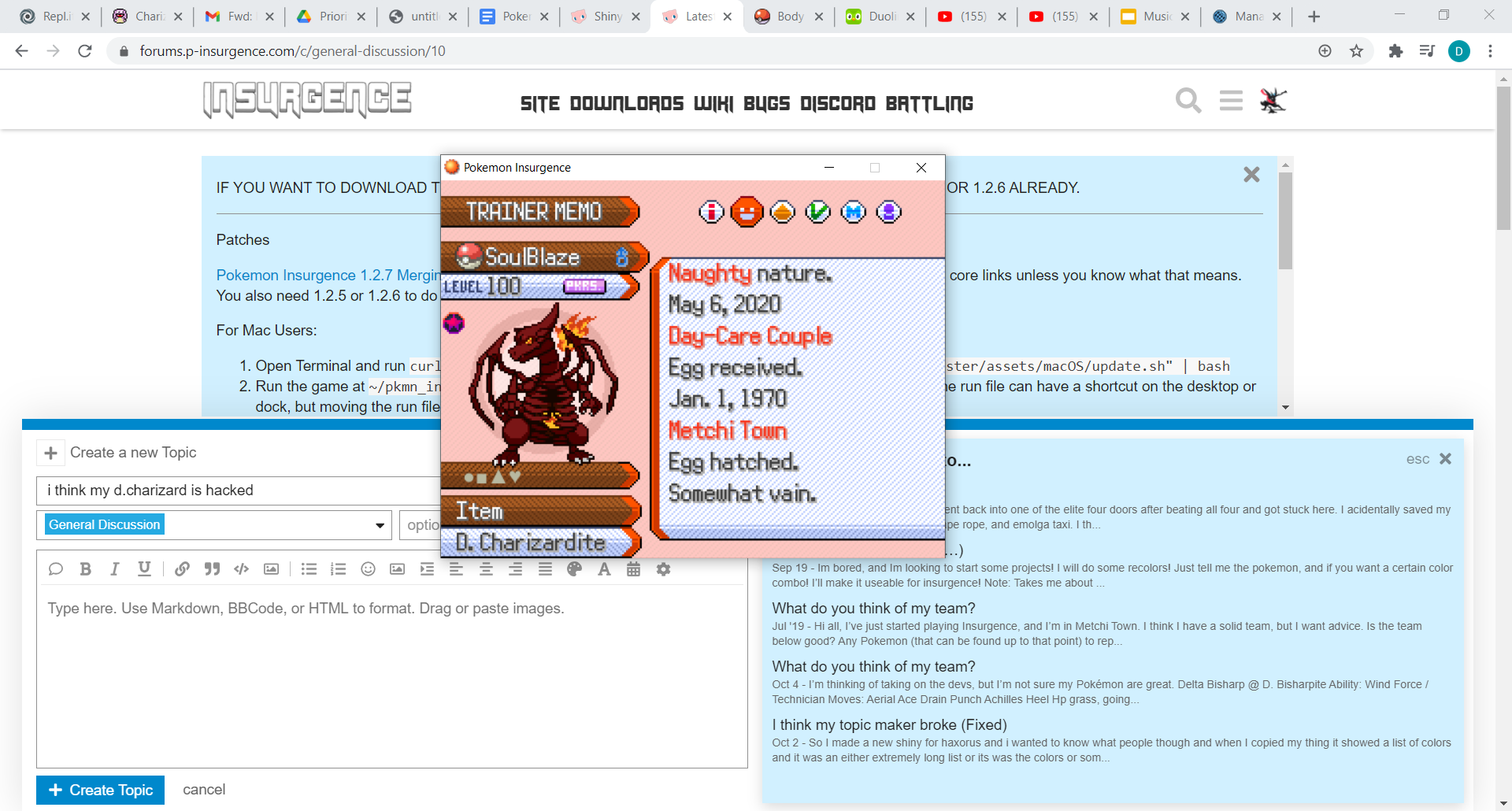This screenshot has height=811, width=1512.
Task: Click in the post body text area
Action: tap(391, 677)
